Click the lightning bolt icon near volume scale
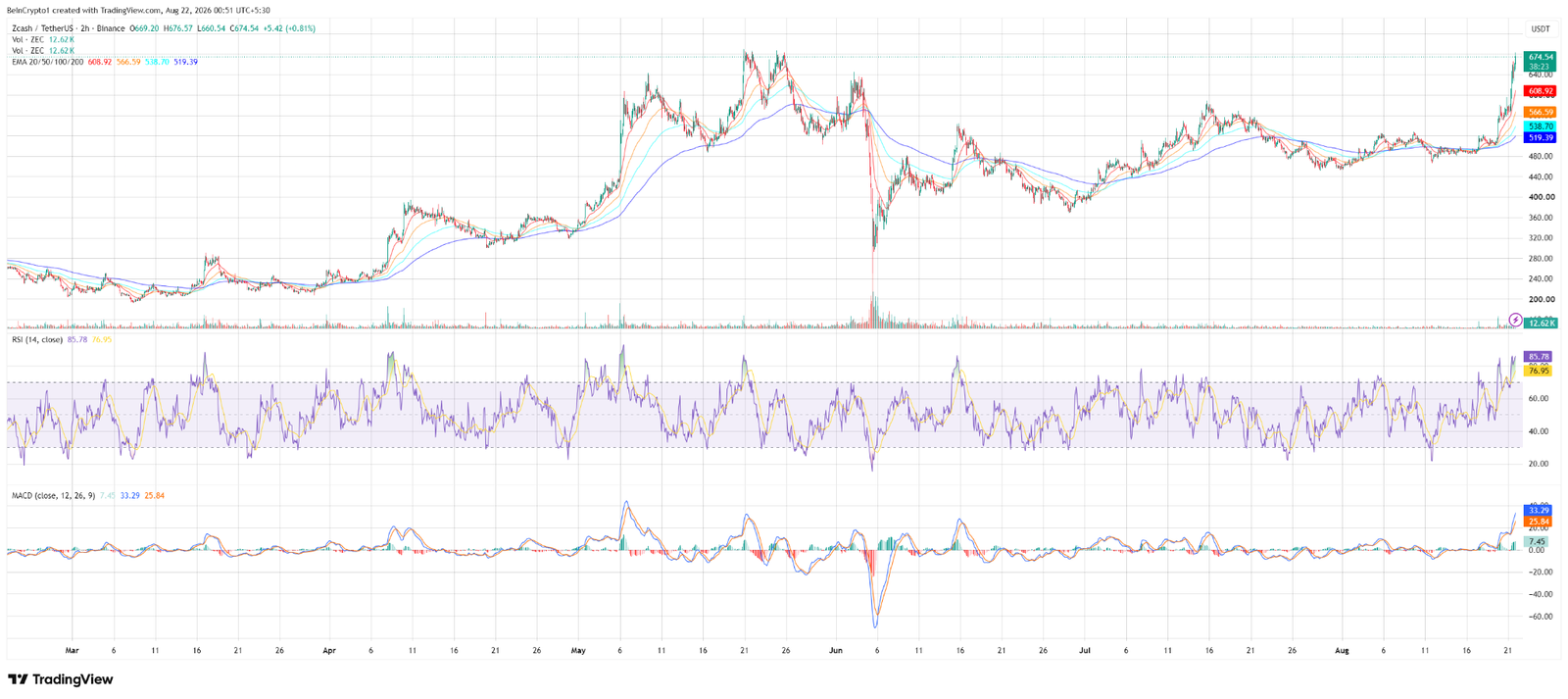The width and height of the screenshot is (1568, 699). coord(1515,321)
